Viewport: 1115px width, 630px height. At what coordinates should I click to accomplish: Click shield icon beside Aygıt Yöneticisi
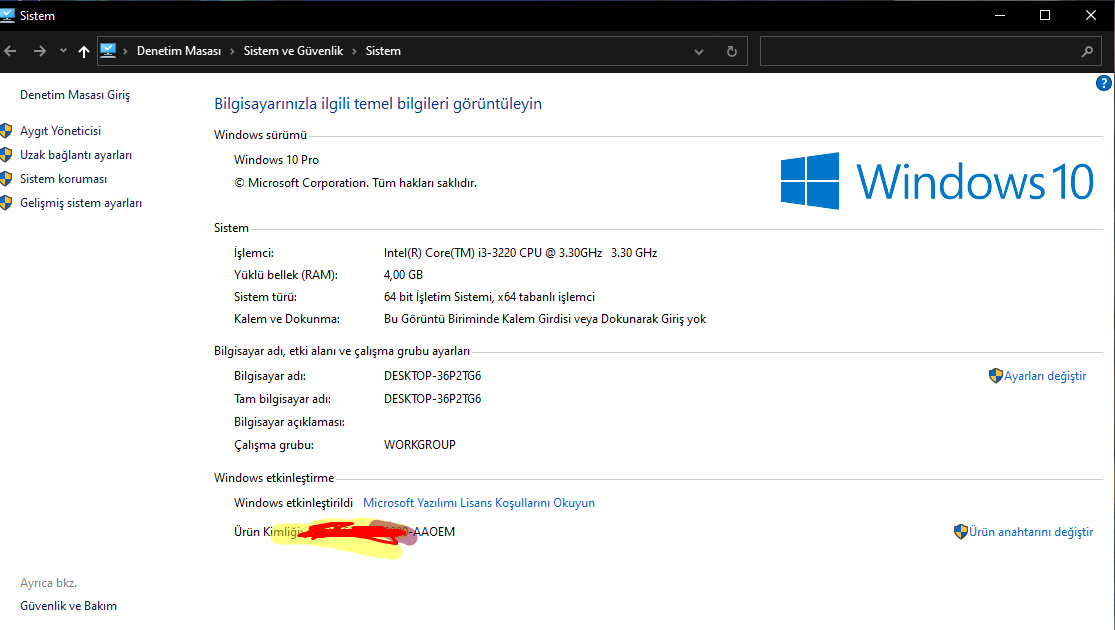(6, 131)
